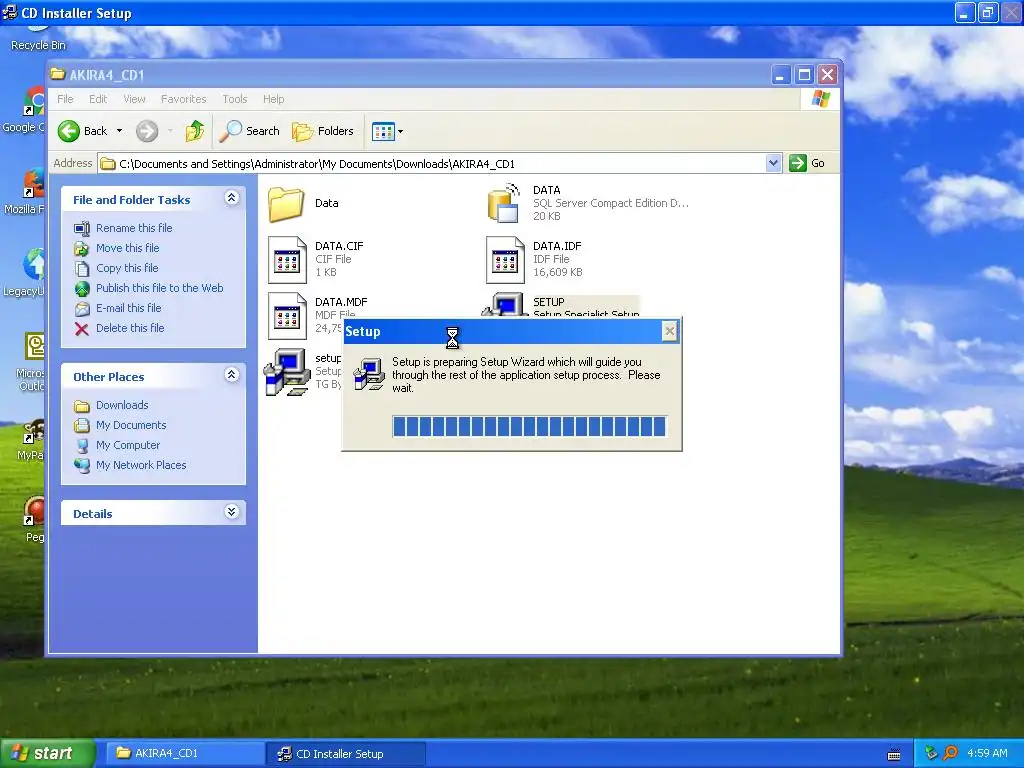The width and height of the screenshot is (1024, 768).
Task: Collapse the Other Places panel
Action: point(231,375)
